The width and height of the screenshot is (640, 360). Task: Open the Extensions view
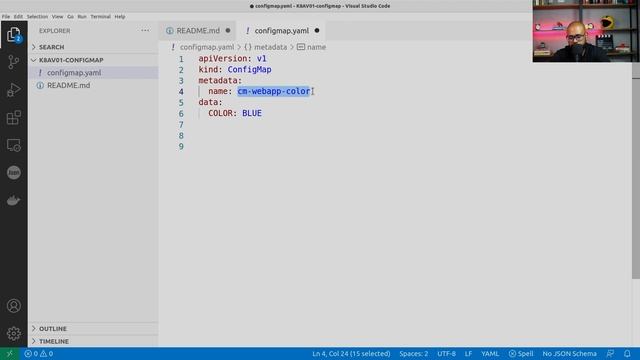pos(13,118)
